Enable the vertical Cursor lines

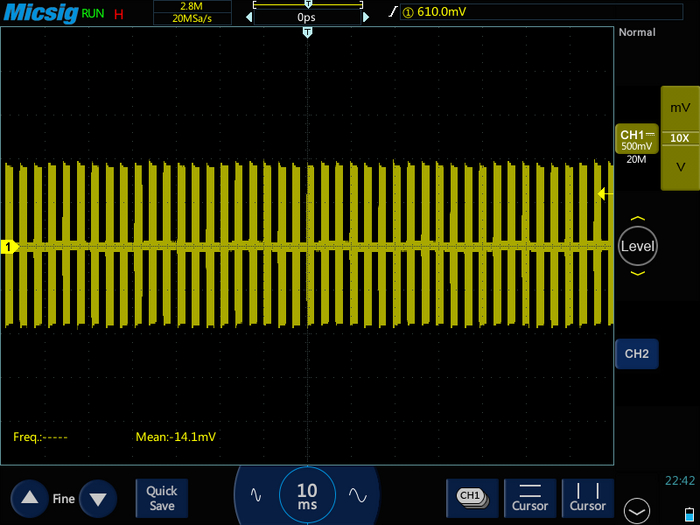click(x=587, y=497)
